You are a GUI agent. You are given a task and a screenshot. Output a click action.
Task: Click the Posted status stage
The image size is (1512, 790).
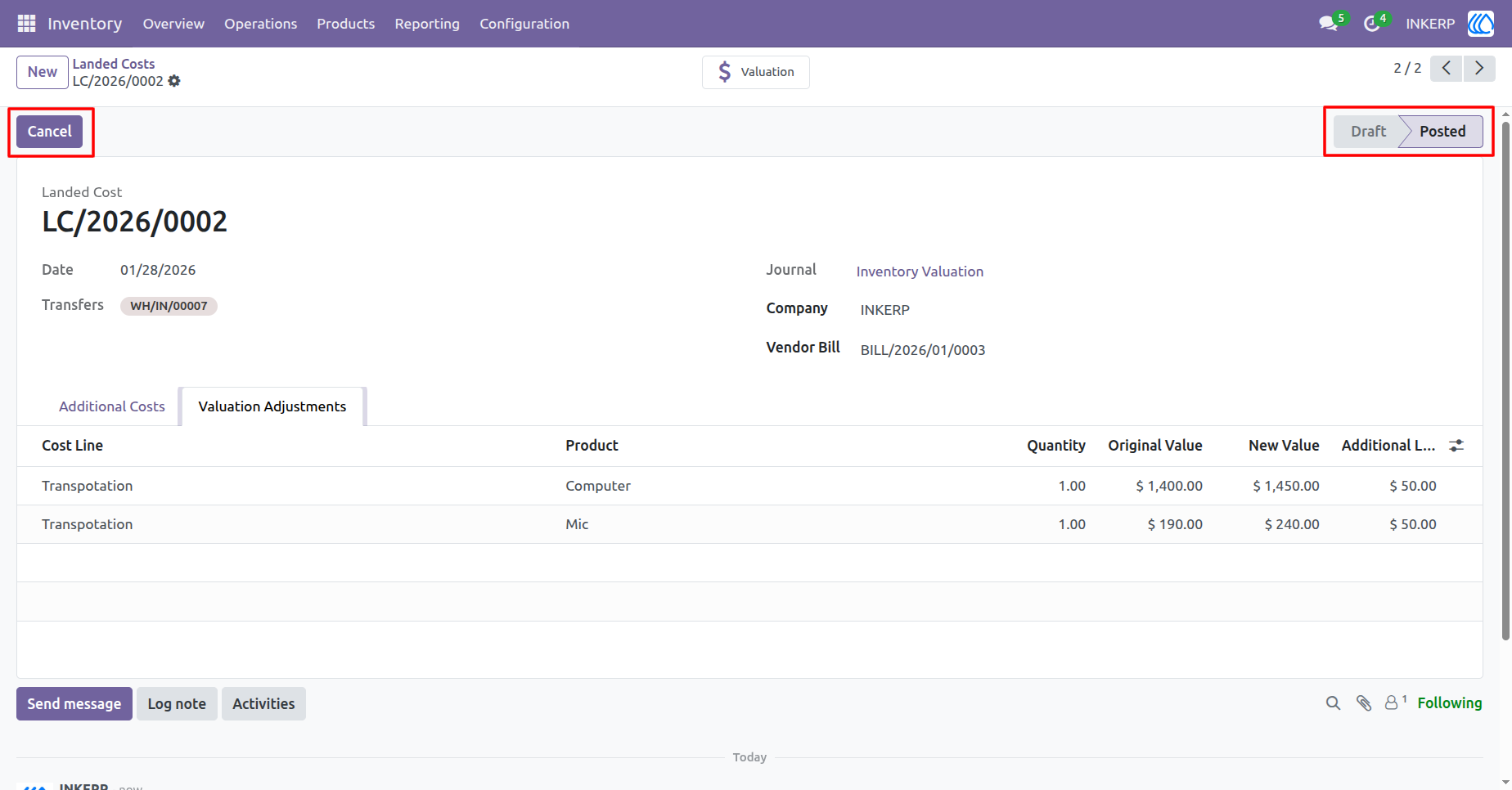tap(1442, 132)
